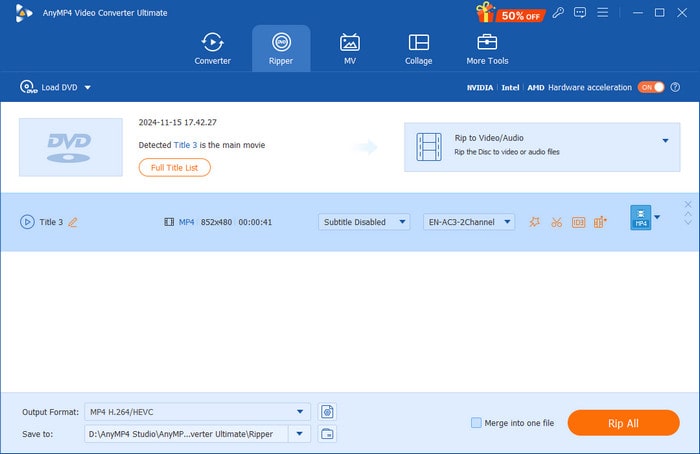The image size is (700, 454).
Task: Switch to the Converter tab
Action: (212, 48)
